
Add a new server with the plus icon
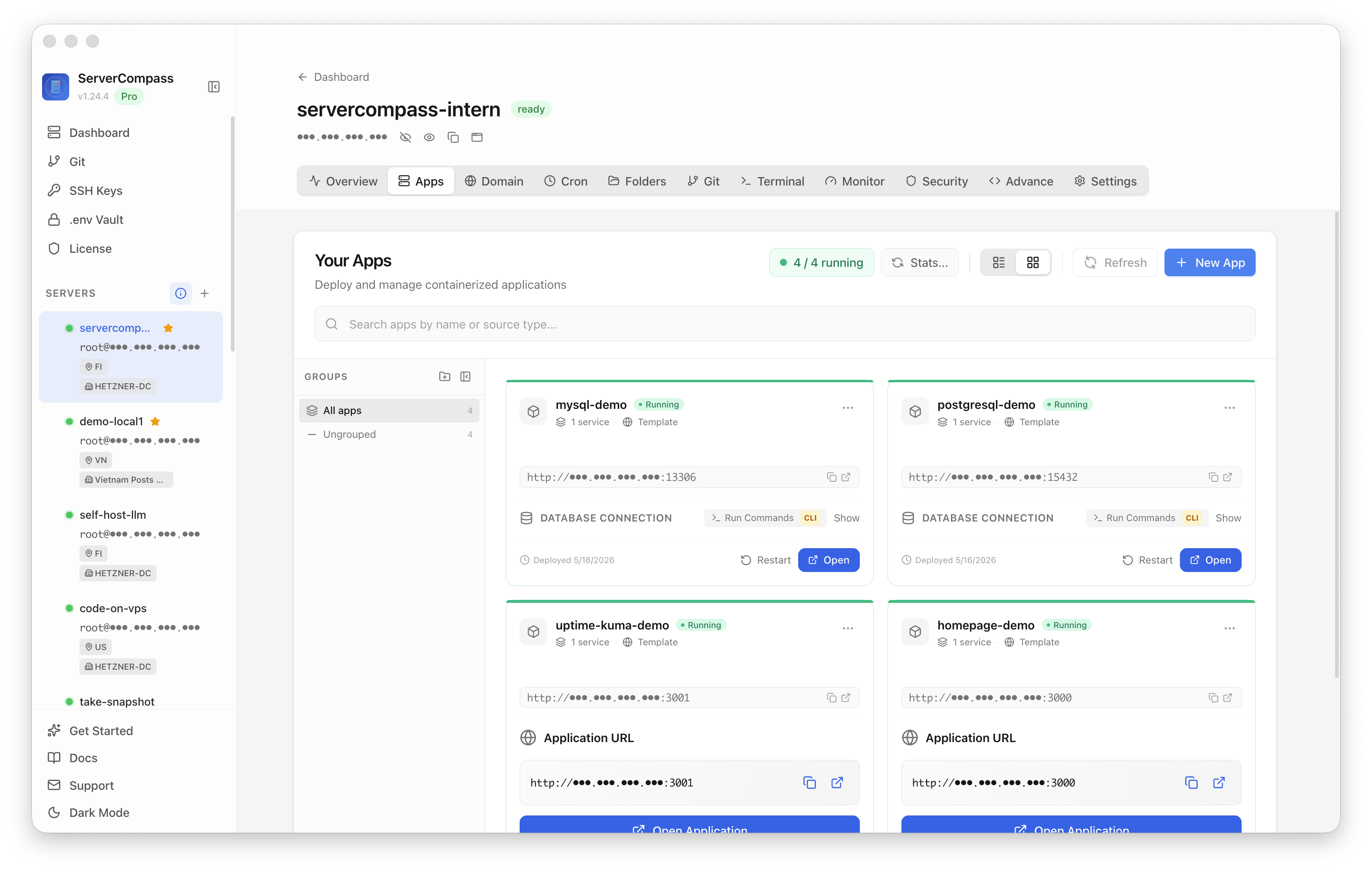[x=205, y=293]
